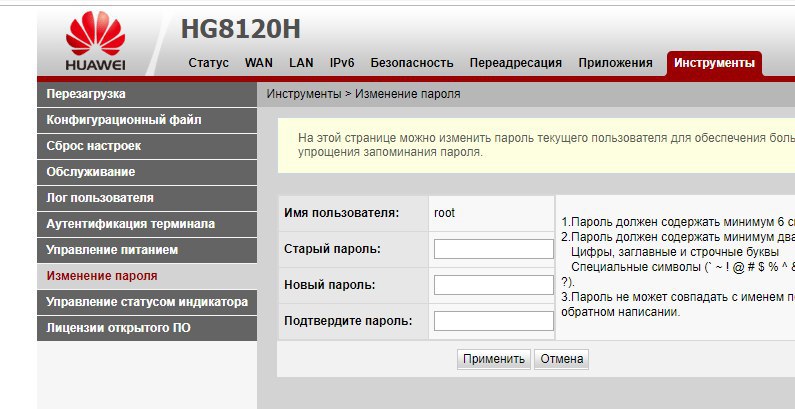Open the Приложения tab
Image resolution: width=795 pixels, height=409 pixels.
[x=615, y=63]
